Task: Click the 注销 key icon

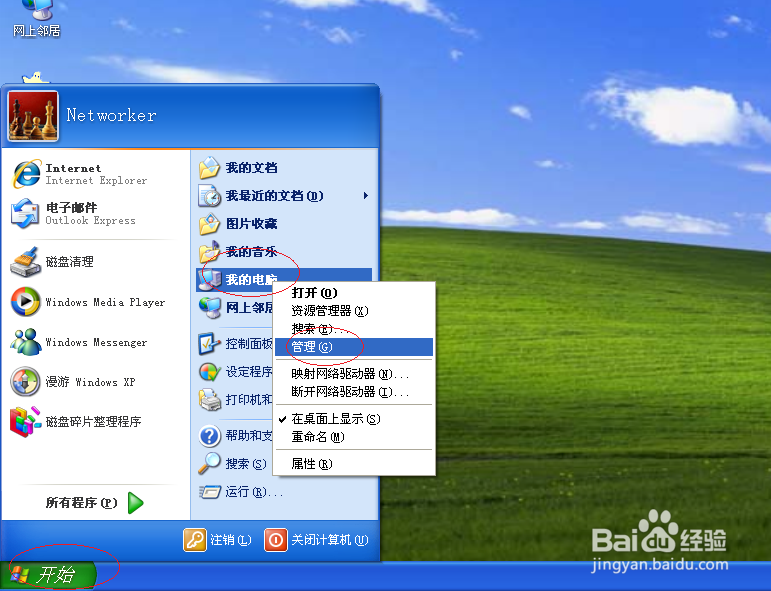Action: pos(195,540)
